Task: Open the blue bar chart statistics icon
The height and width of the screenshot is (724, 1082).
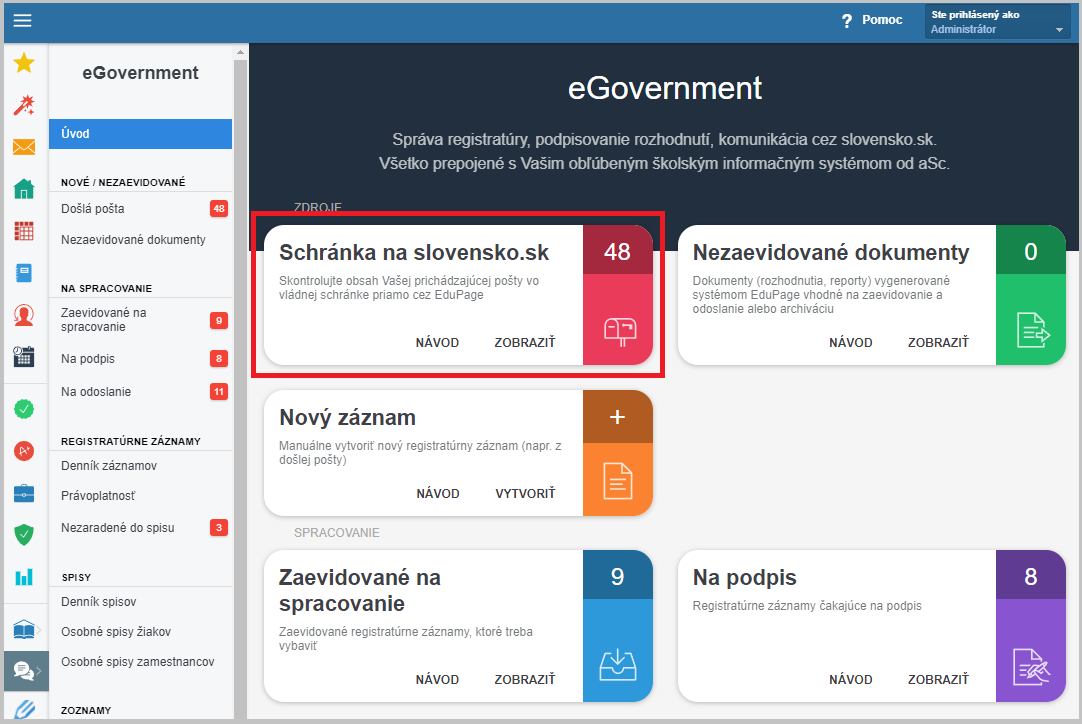Action: 24,577
